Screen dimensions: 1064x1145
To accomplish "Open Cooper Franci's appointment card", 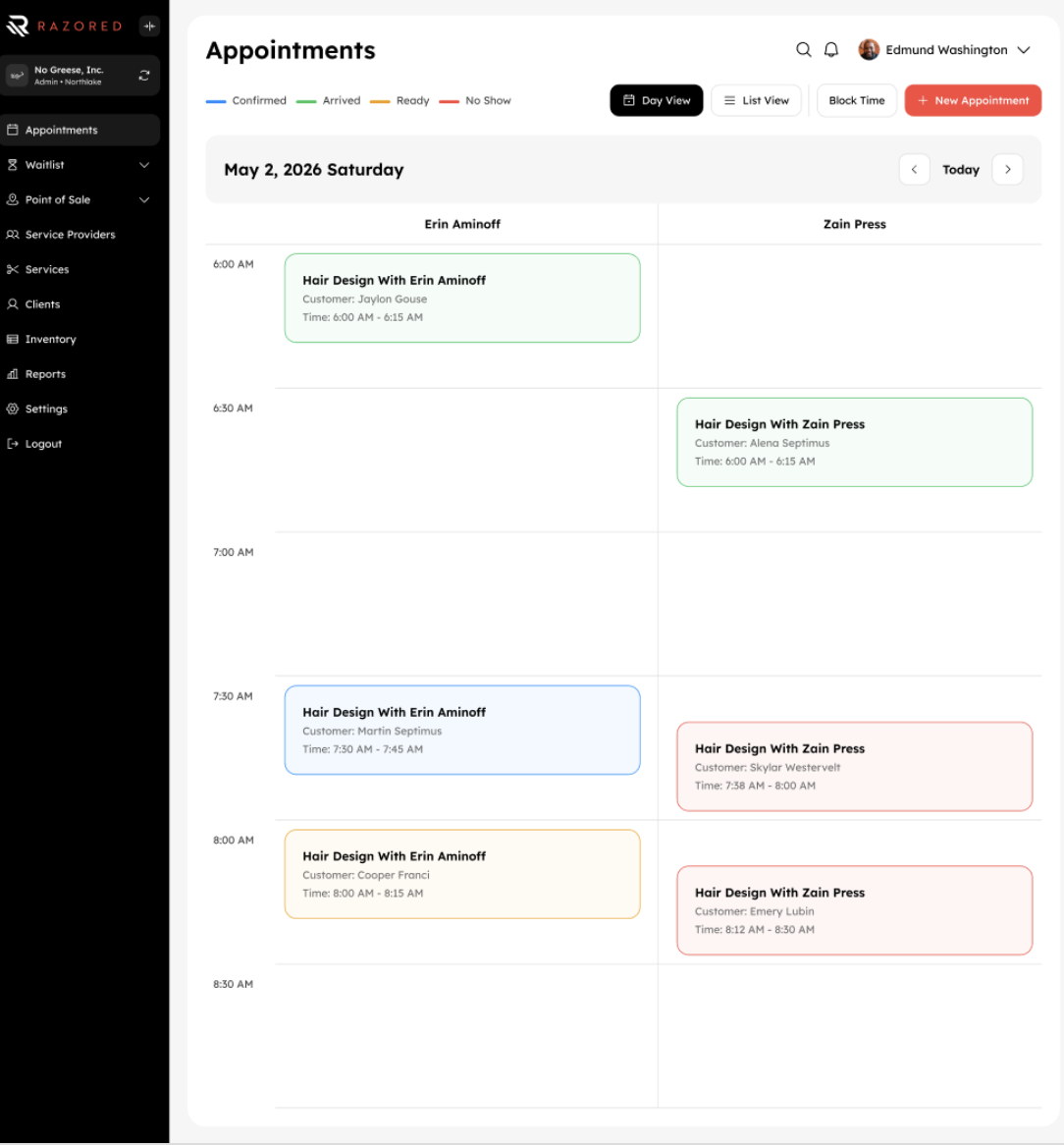I will 462,874.
